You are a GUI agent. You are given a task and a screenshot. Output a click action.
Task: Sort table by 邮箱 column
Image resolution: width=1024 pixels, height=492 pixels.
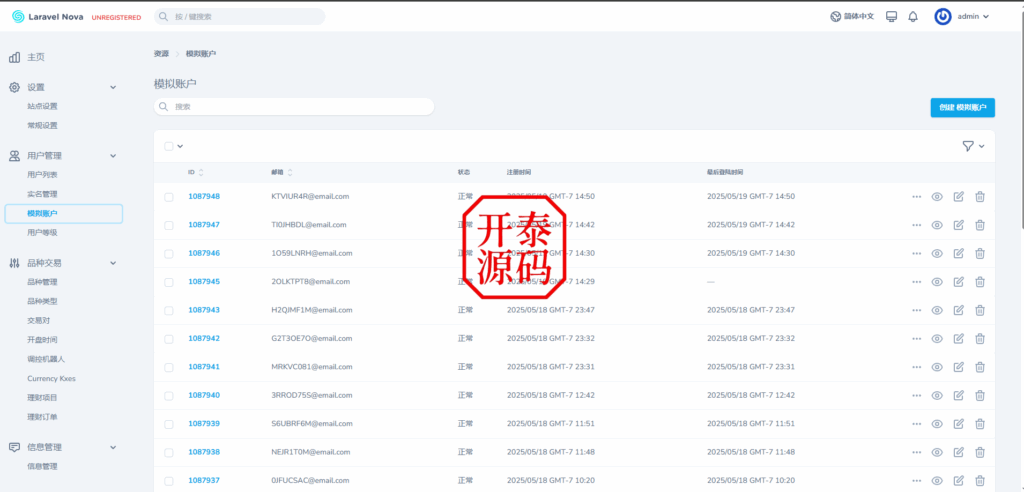282,172
